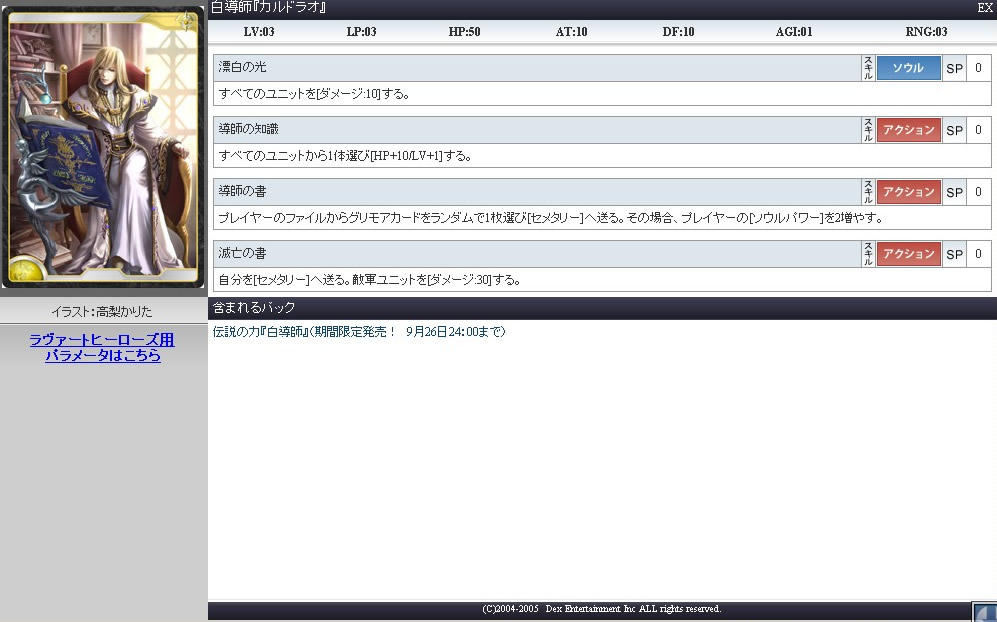997x622 pixels.
Task: Select the skill name 導師の書
Action: 242,191
